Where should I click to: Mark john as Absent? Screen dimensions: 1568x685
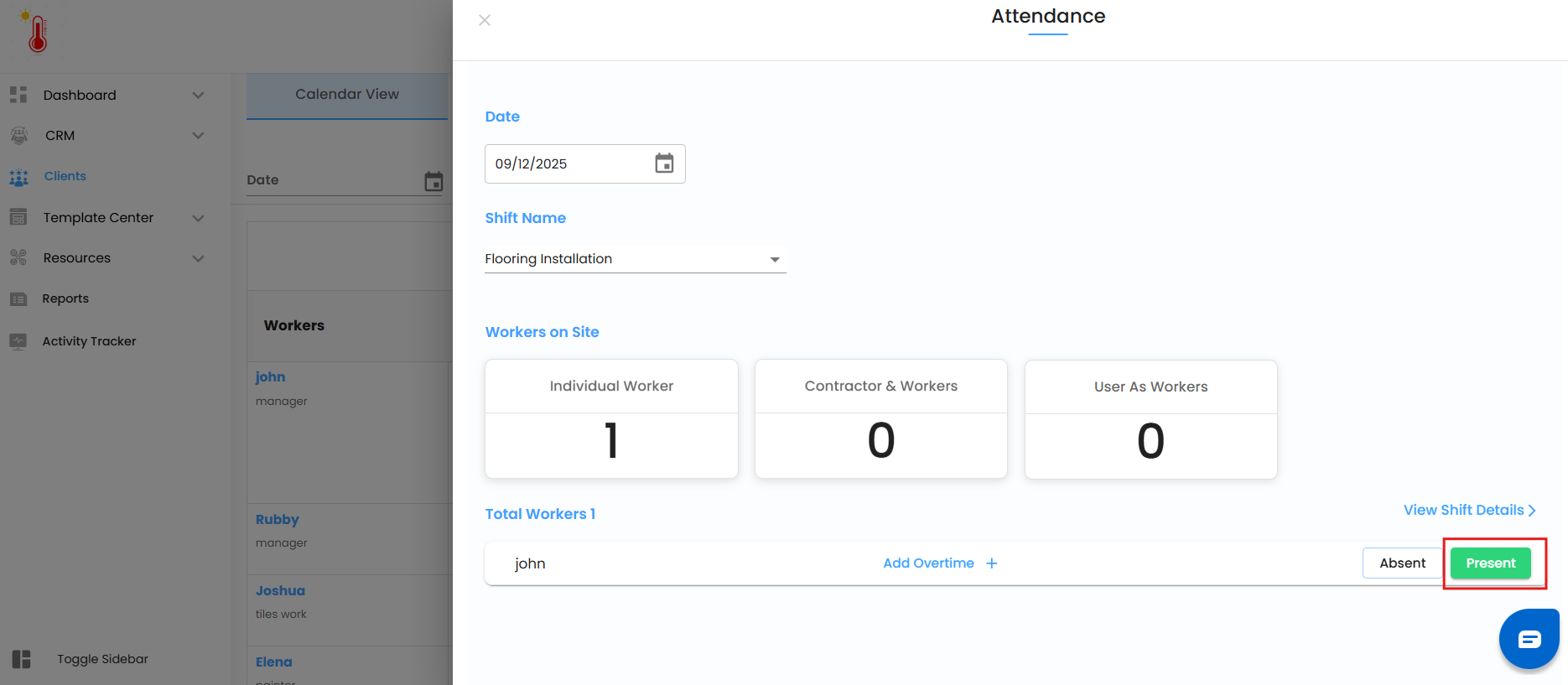click(x=1402, y=563)
